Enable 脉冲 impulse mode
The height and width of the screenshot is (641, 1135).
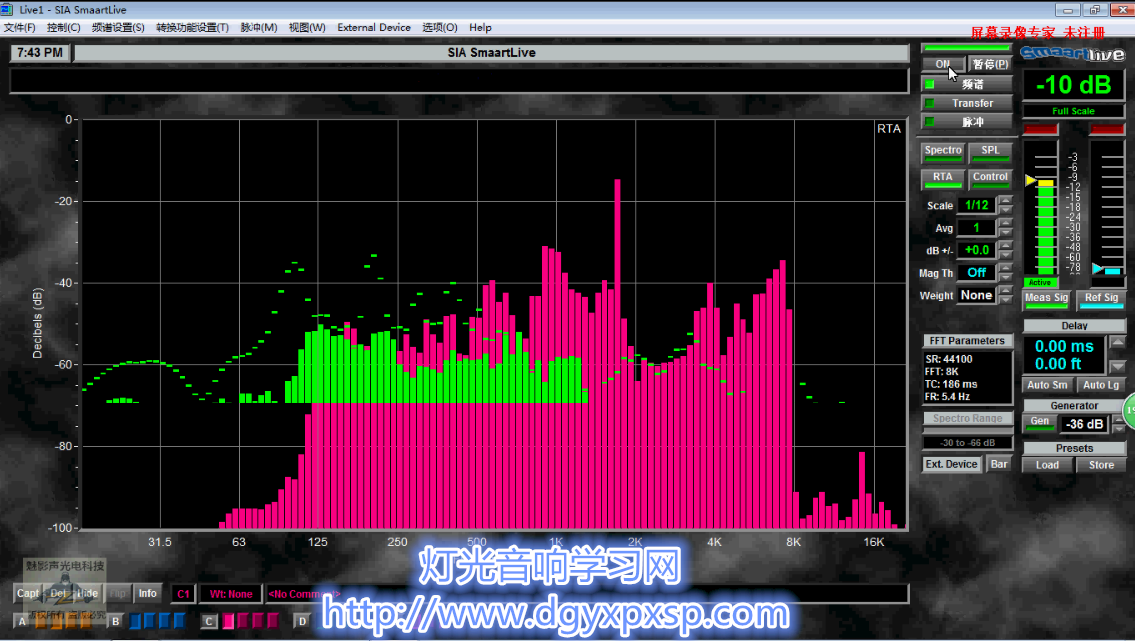(966, 122)
